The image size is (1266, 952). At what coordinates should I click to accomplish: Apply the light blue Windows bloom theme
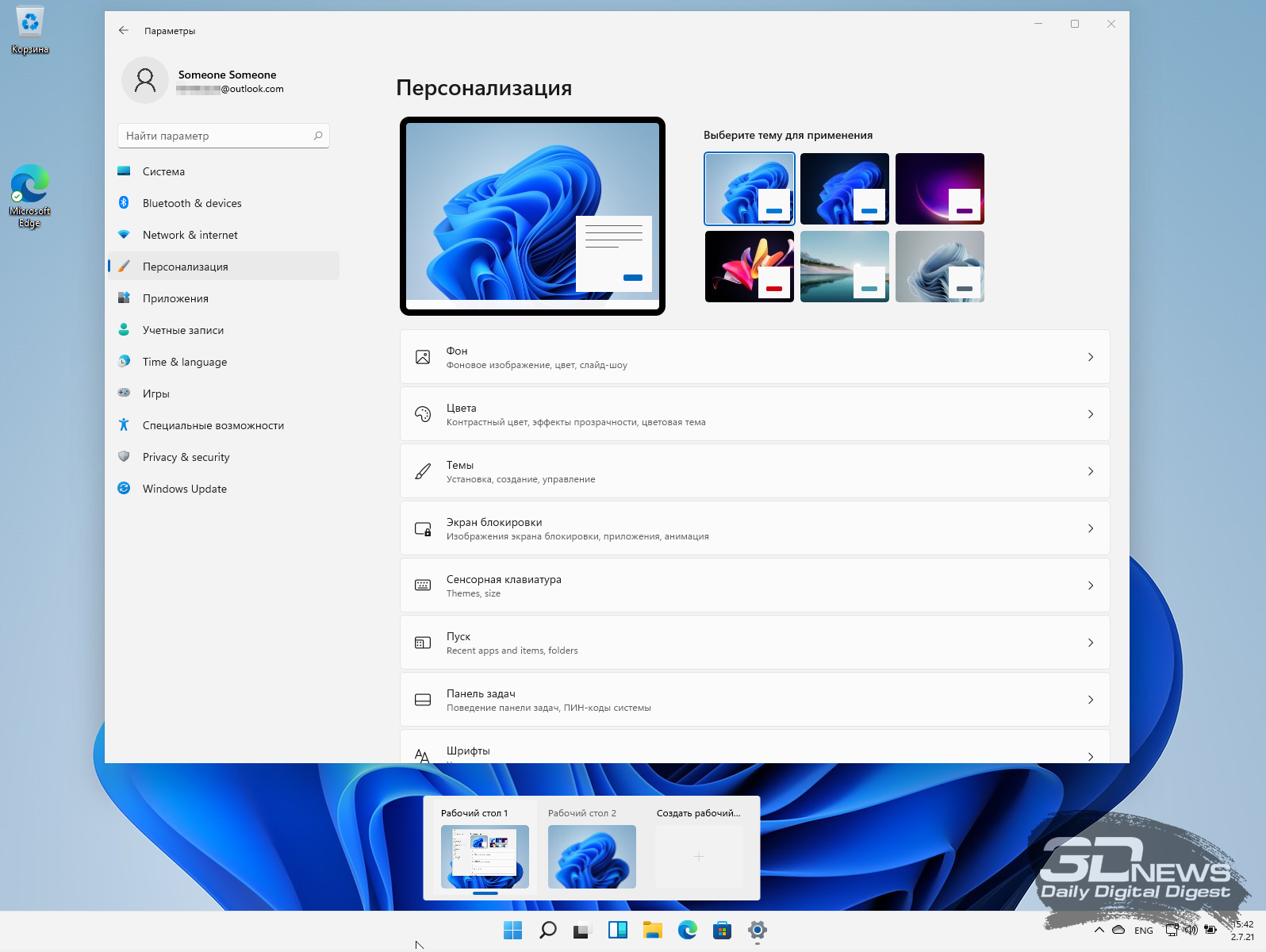tap(750, 189)
